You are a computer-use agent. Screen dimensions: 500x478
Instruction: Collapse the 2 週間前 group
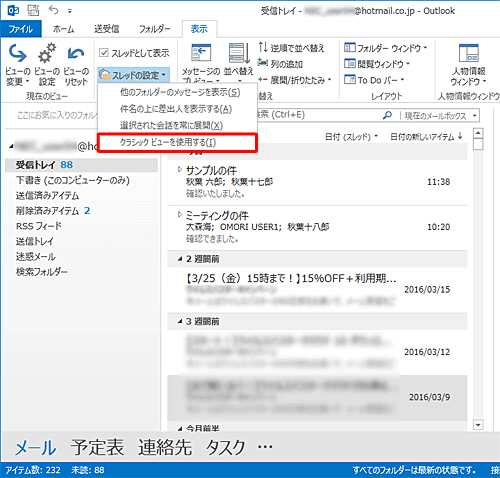180,259
